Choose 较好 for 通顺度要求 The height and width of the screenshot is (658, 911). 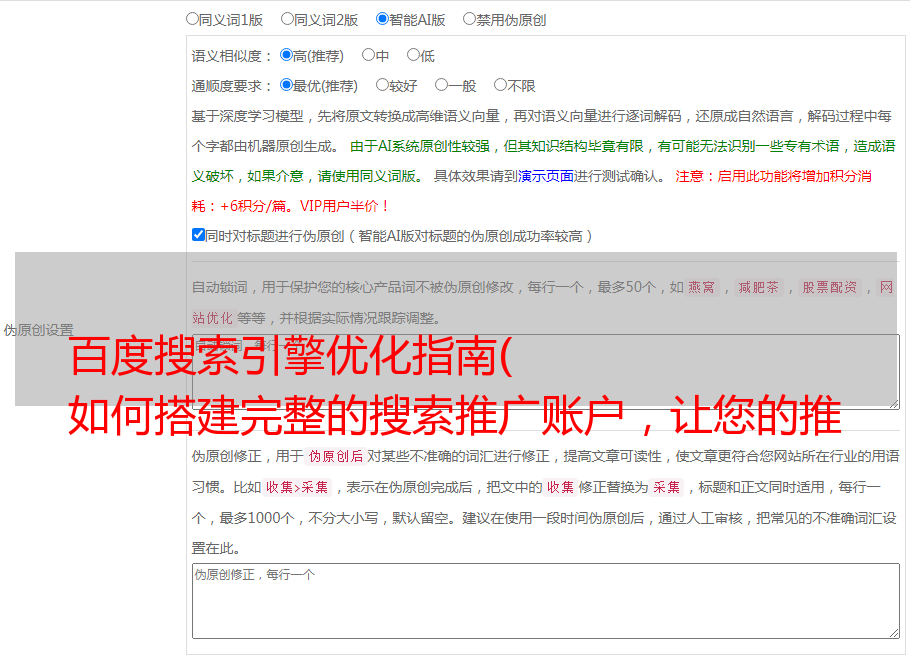tap(382, 85)
